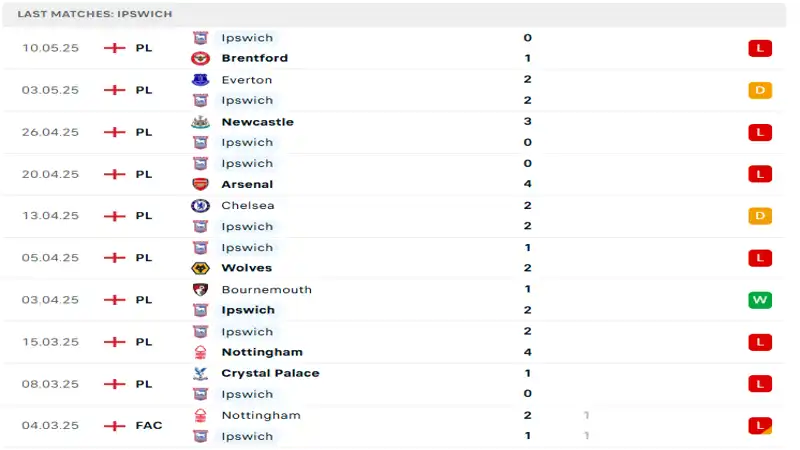Click the Newcastle club crest icon
Image resolution: width=800 pixels, height=450 pixels.
[x=200, y=122]
